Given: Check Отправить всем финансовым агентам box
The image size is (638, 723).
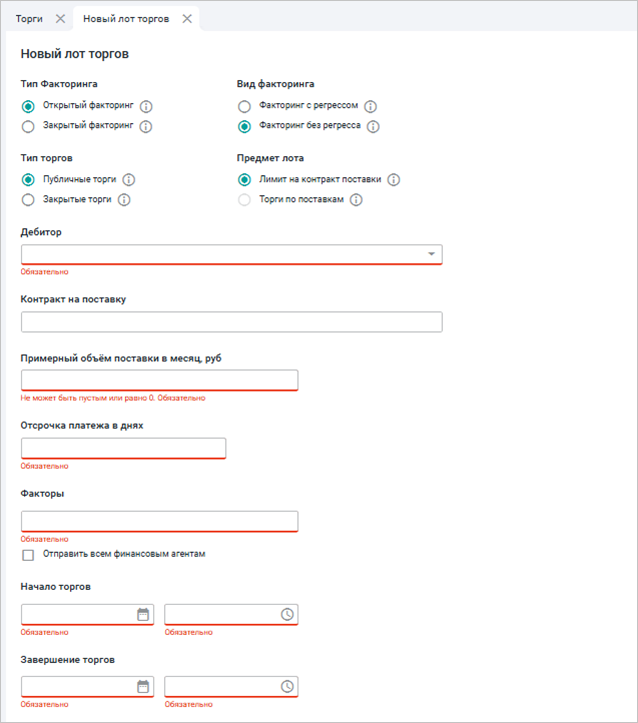Looking at the screenshot, I should click(x=28, y=554).
